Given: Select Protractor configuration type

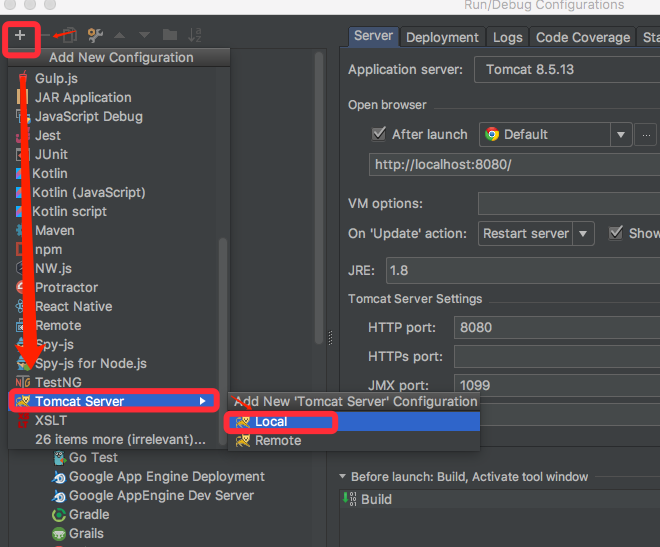Looking at the screenshot, I should (114, 287).
